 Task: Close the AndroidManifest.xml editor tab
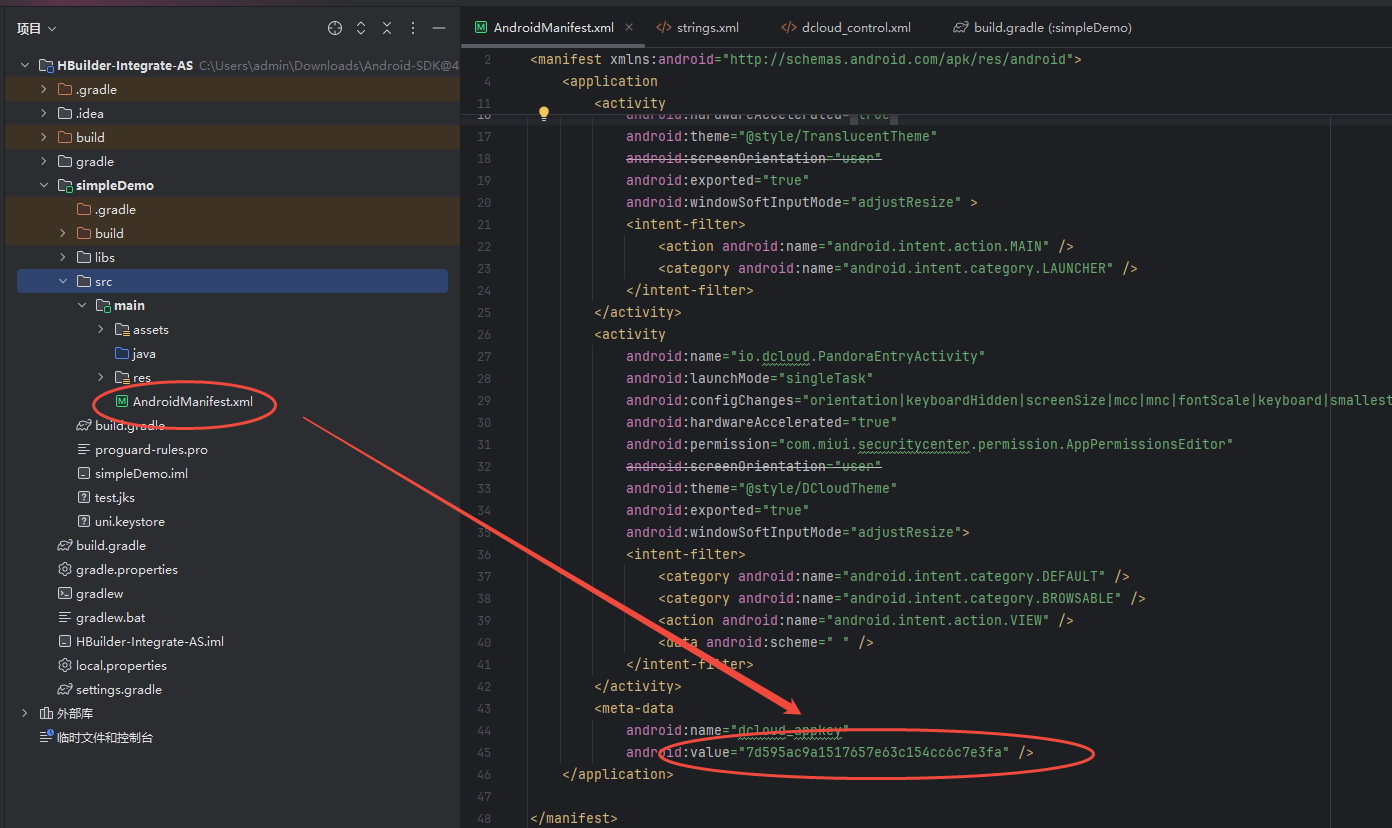point(629,28)
